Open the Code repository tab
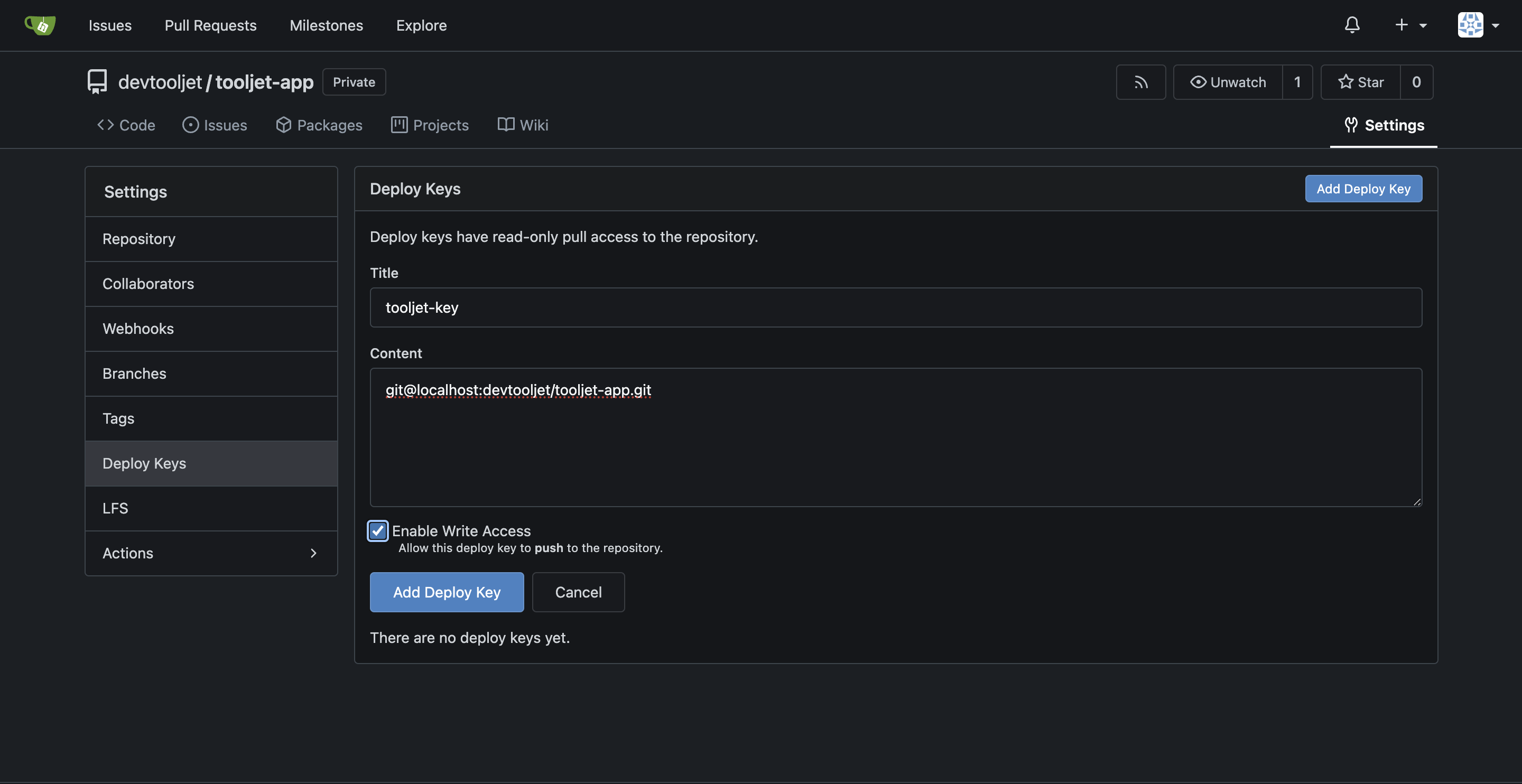The height and width of the screenshot is (784, 1522). tap(126, 125)
